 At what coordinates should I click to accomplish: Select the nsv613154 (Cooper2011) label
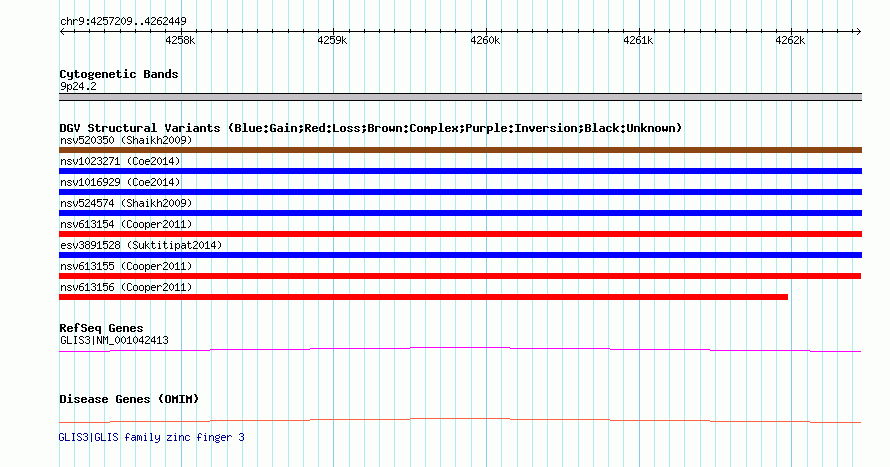[126, 224]
